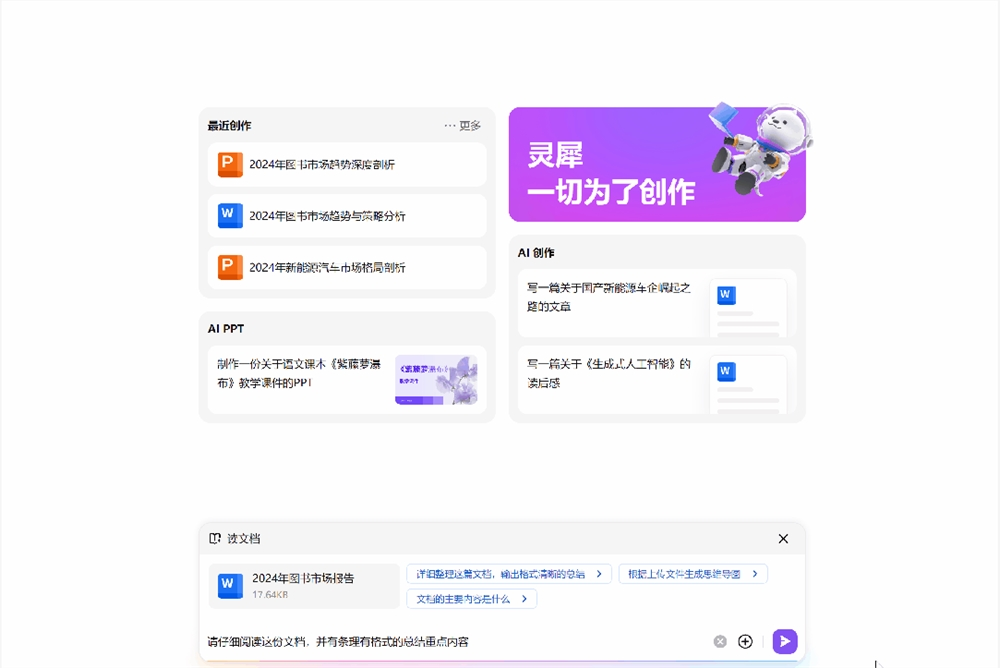
Task: Select the PPT icon on 2024年新能源汽车市场格局剖析
Action: coord(230,267)
